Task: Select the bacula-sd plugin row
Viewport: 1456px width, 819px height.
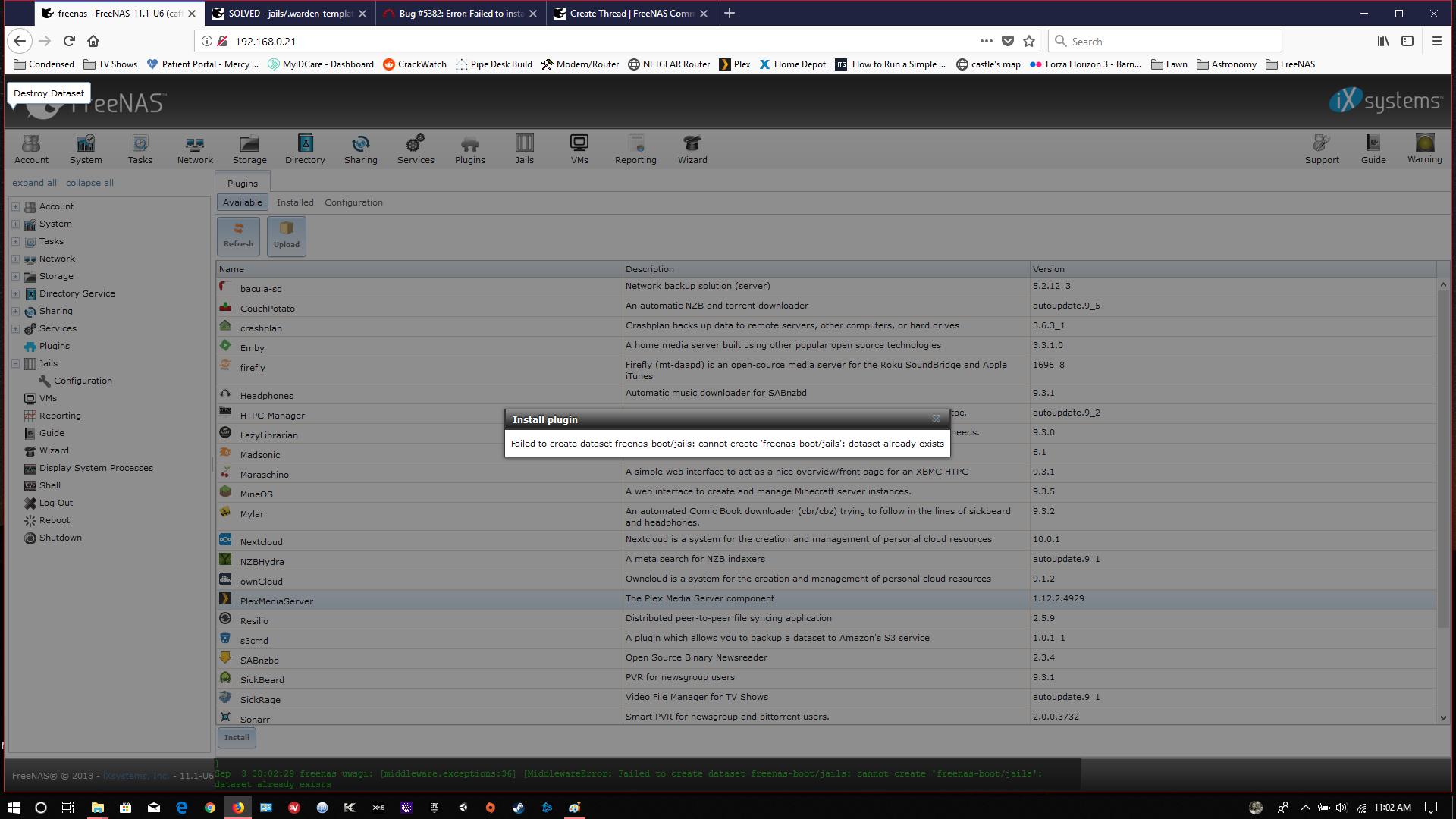Action: (827, 287)
